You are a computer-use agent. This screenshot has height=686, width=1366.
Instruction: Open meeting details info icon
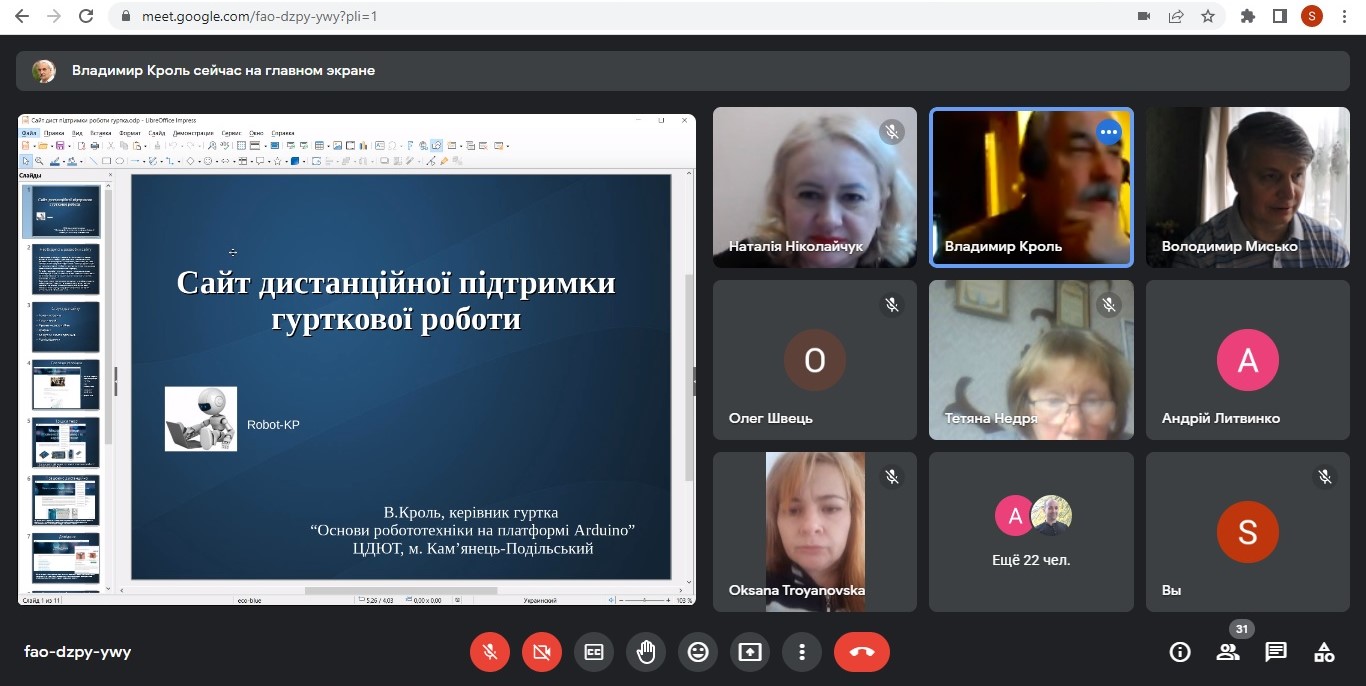(1180, 652)
